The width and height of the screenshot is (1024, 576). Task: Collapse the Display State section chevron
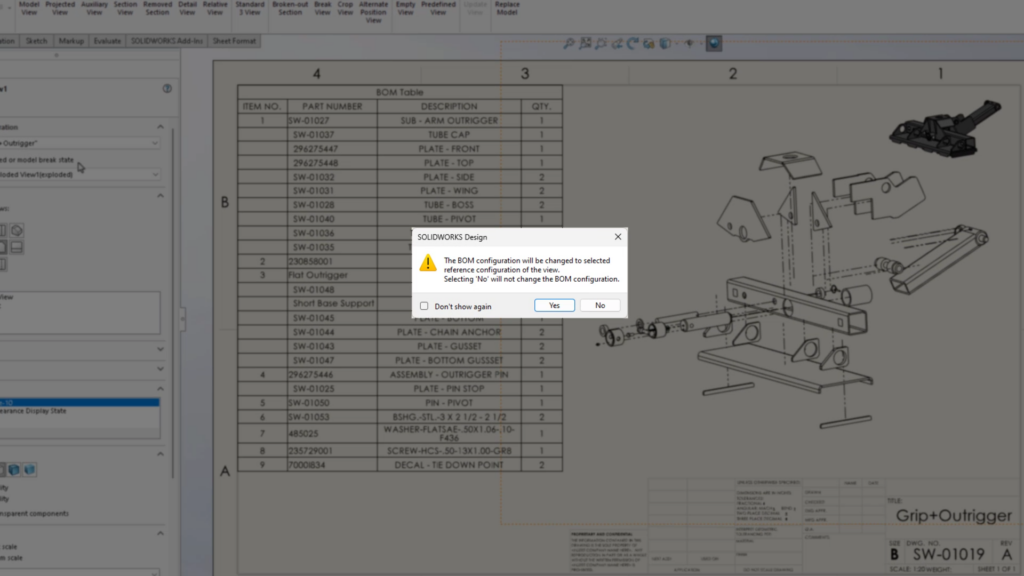(160, 389)
